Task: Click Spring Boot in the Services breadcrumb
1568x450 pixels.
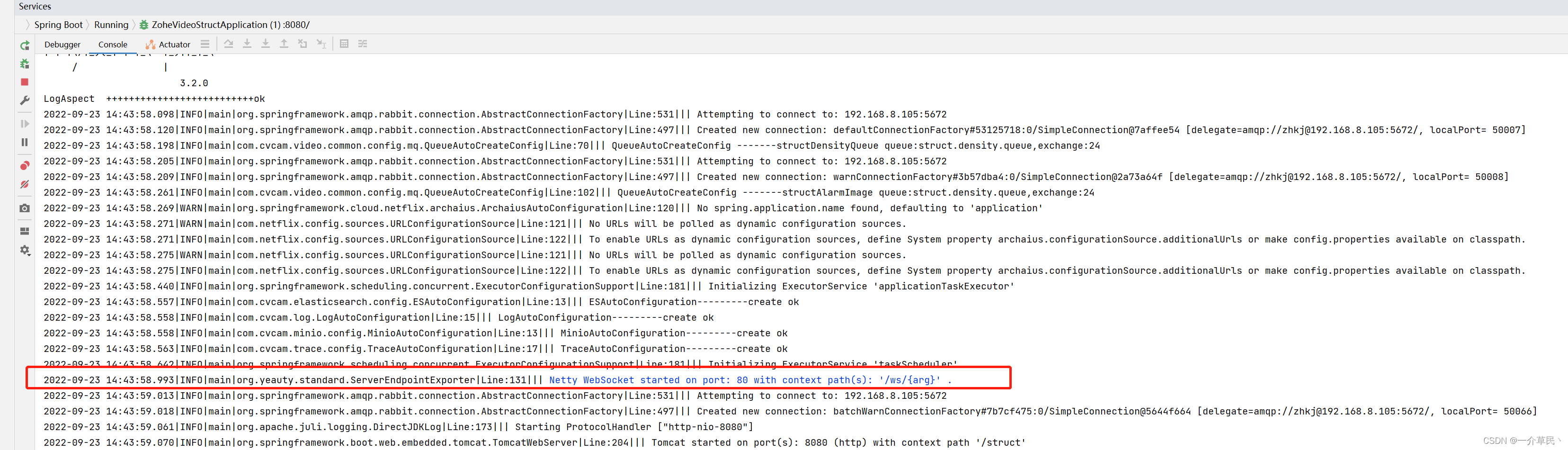Action: [58, 25]
